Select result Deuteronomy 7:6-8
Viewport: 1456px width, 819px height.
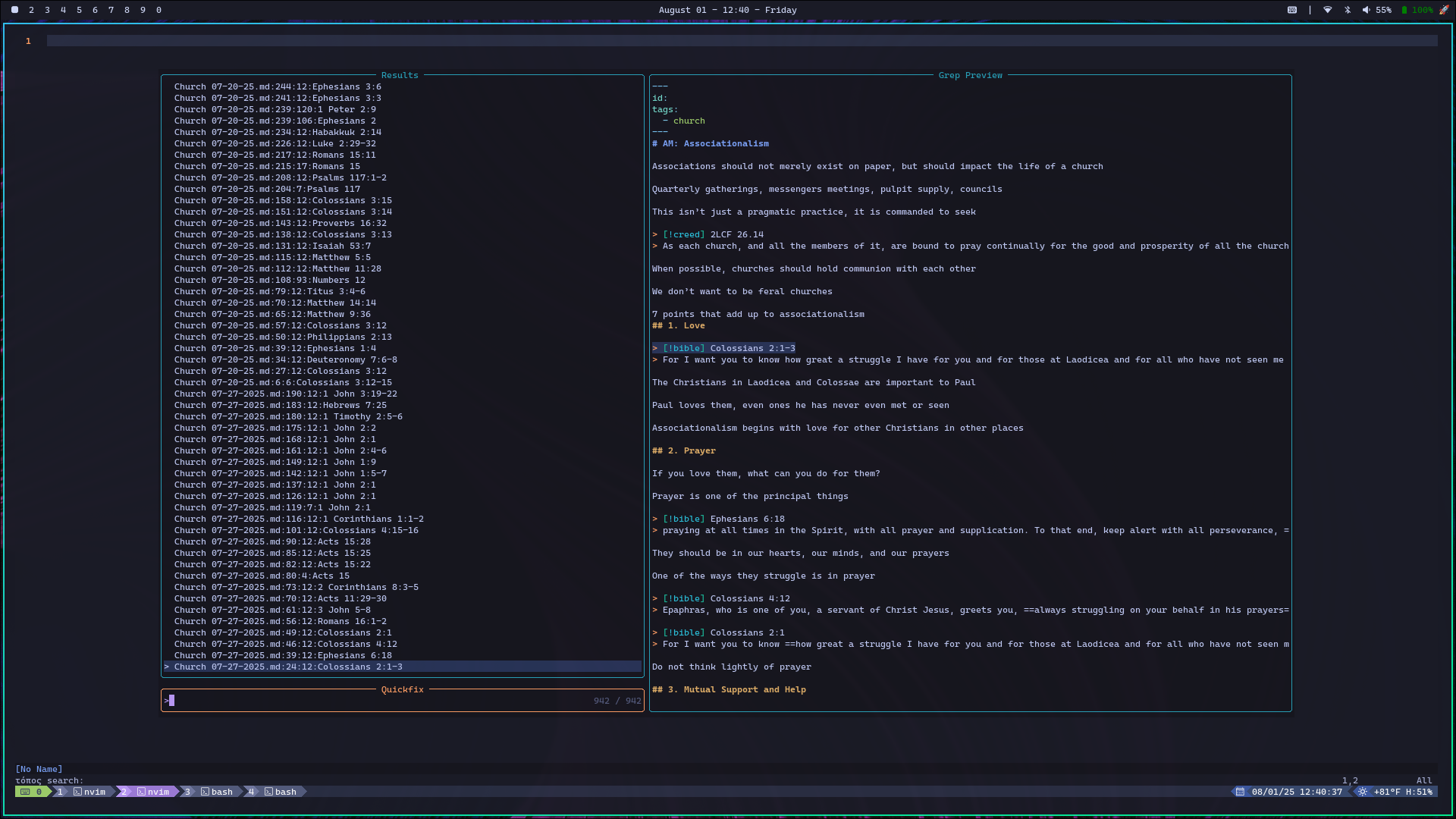pos(286,360)
